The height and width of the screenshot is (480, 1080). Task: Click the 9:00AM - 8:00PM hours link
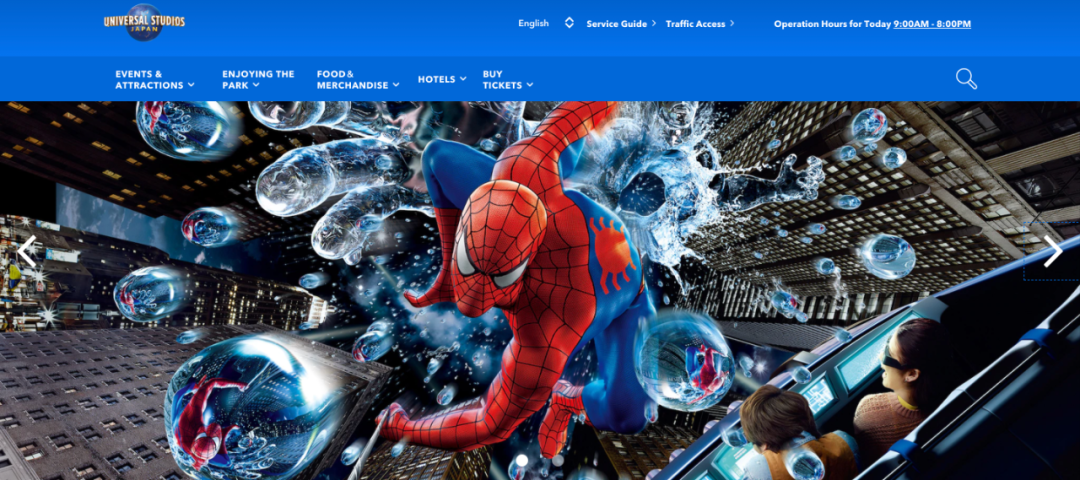coord(932,23)
